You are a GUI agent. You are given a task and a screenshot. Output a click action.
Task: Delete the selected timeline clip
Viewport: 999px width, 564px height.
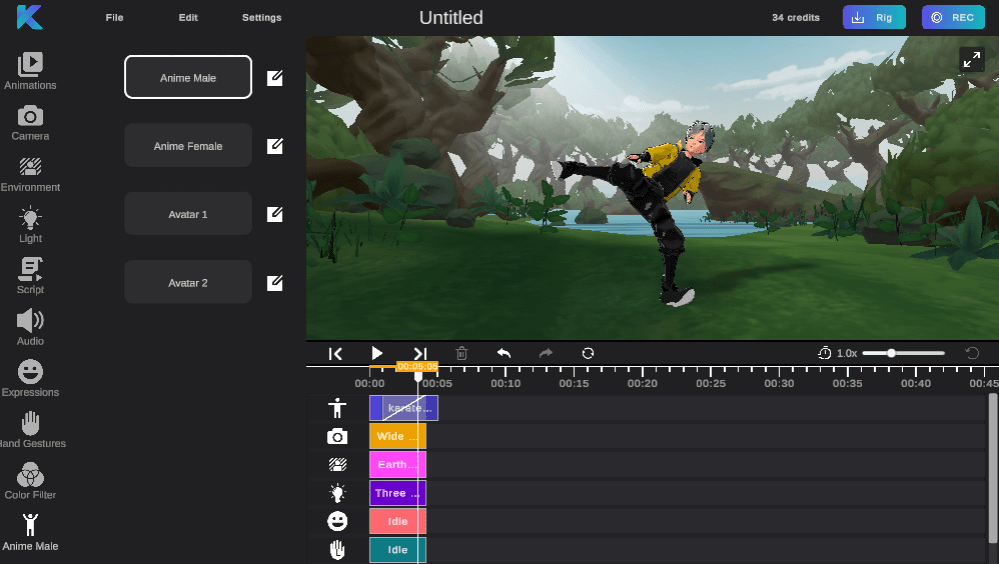[461, 353]
